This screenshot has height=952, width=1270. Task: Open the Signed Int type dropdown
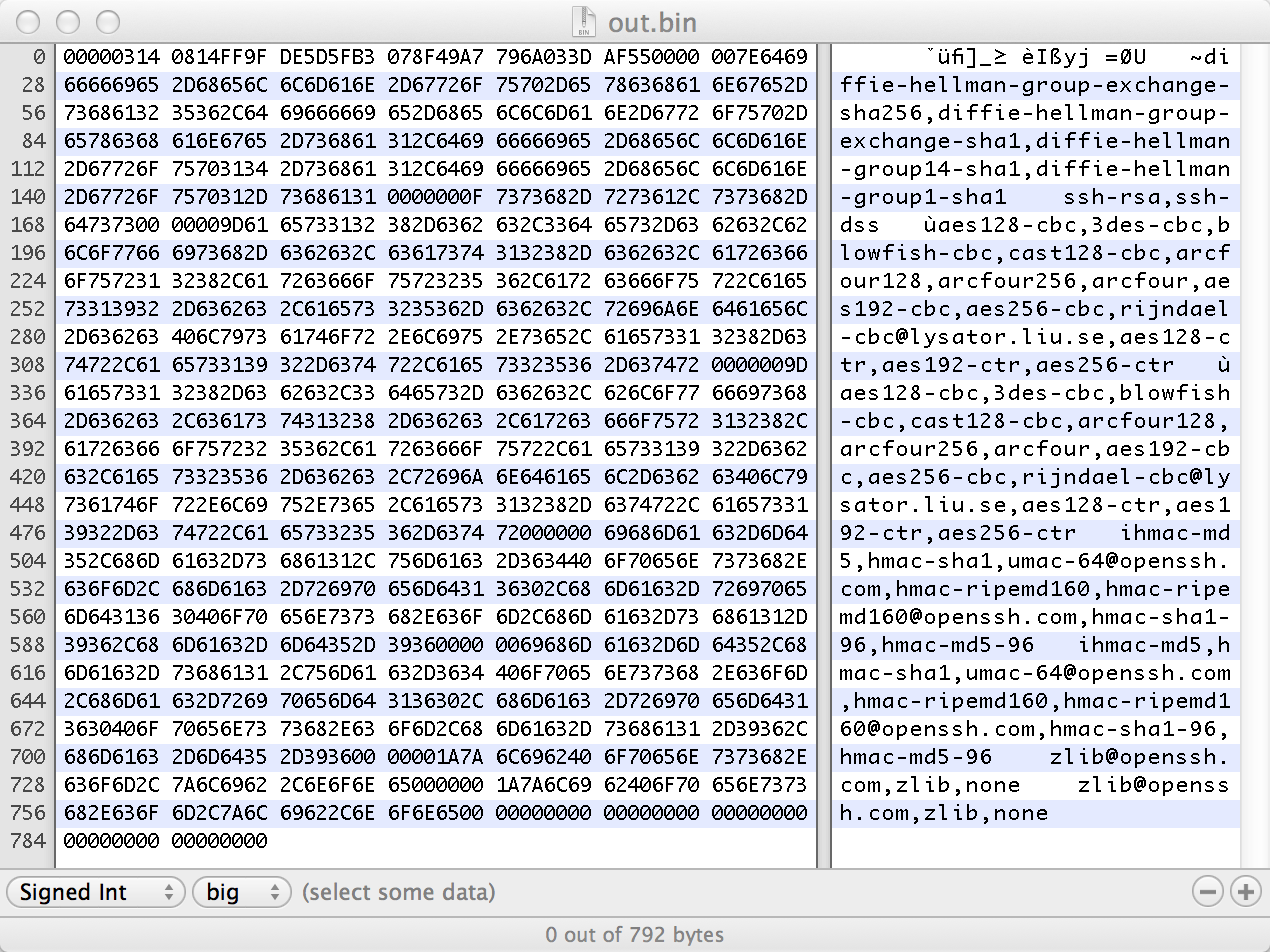(x=96, y=892)
